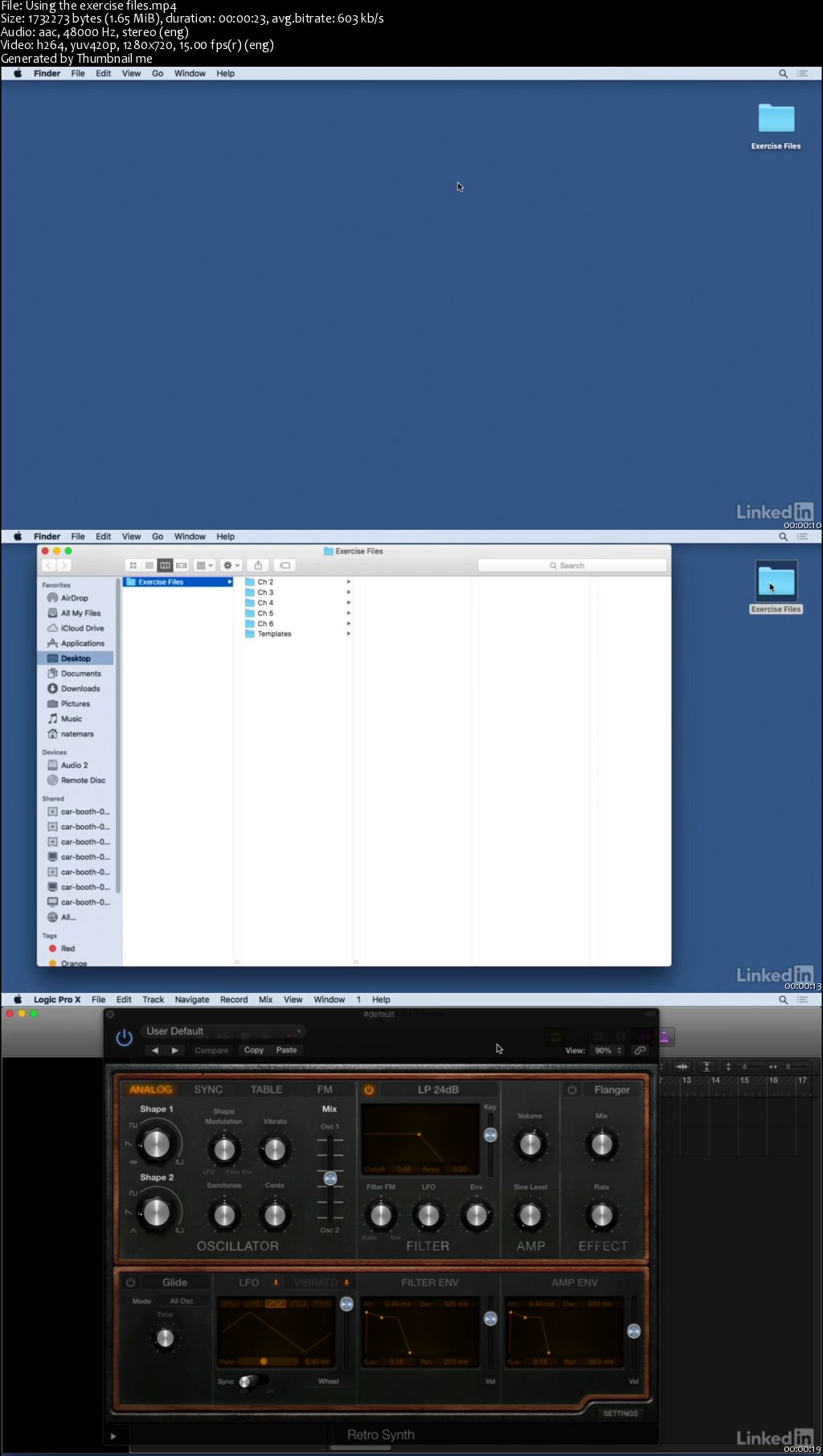The width and height of the screenshot is (823, 1456).
Task: Switch Finder window to Cover Flow view
Action: [x=182, y=565]
